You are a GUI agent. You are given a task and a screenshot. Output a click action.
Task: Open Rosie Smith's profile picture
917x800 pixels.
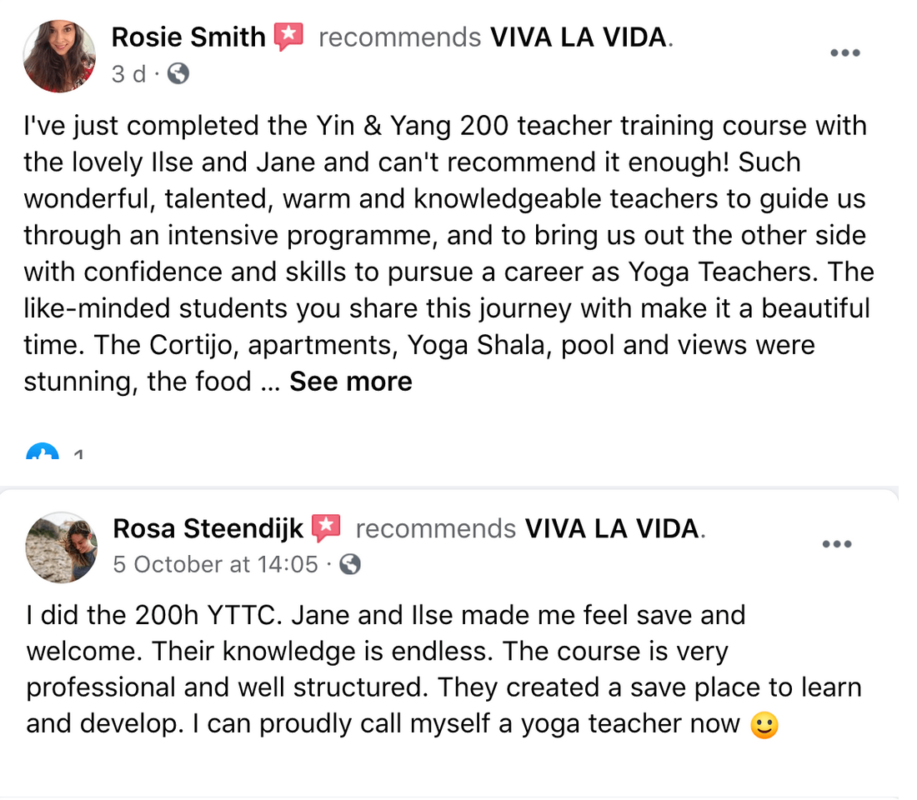tap(59, 56)
